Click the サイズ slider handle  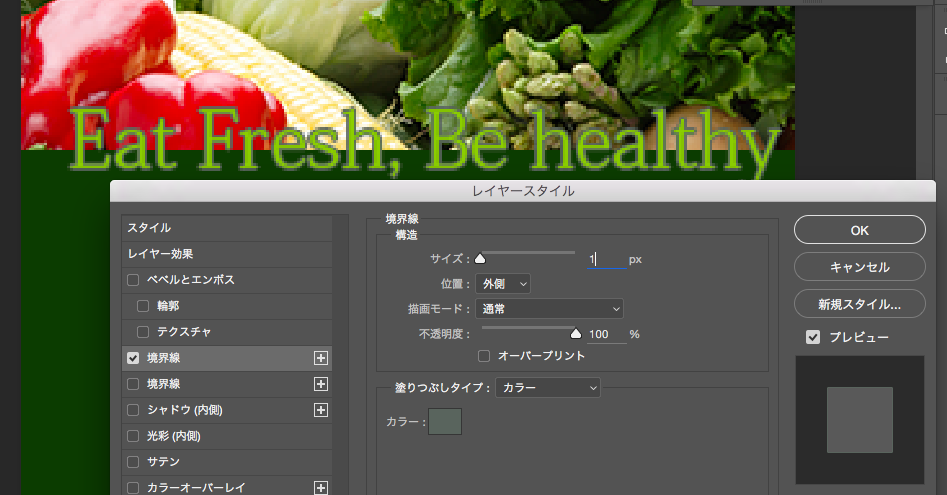click(480, 258)
